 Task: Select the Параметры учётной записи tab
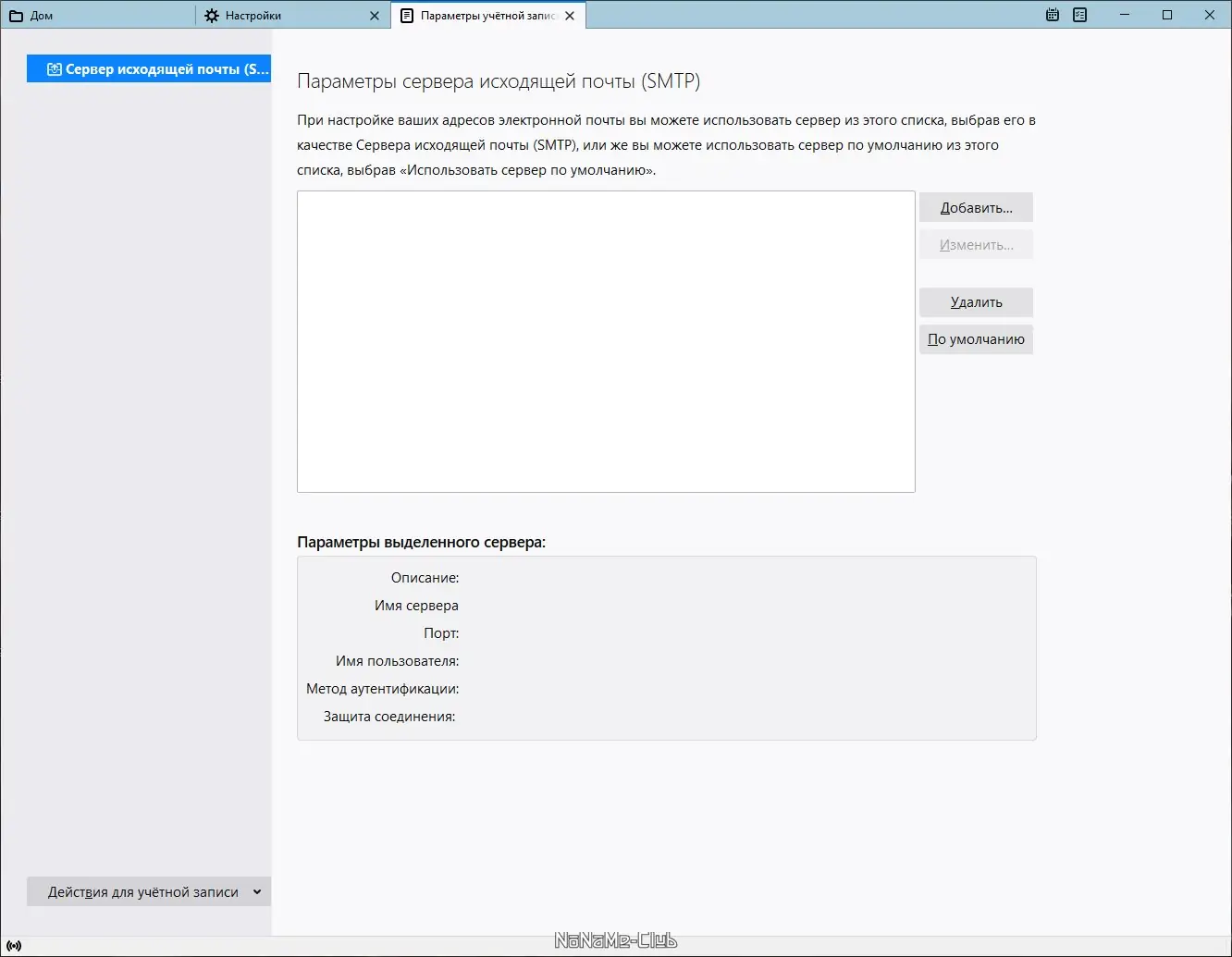481,15
